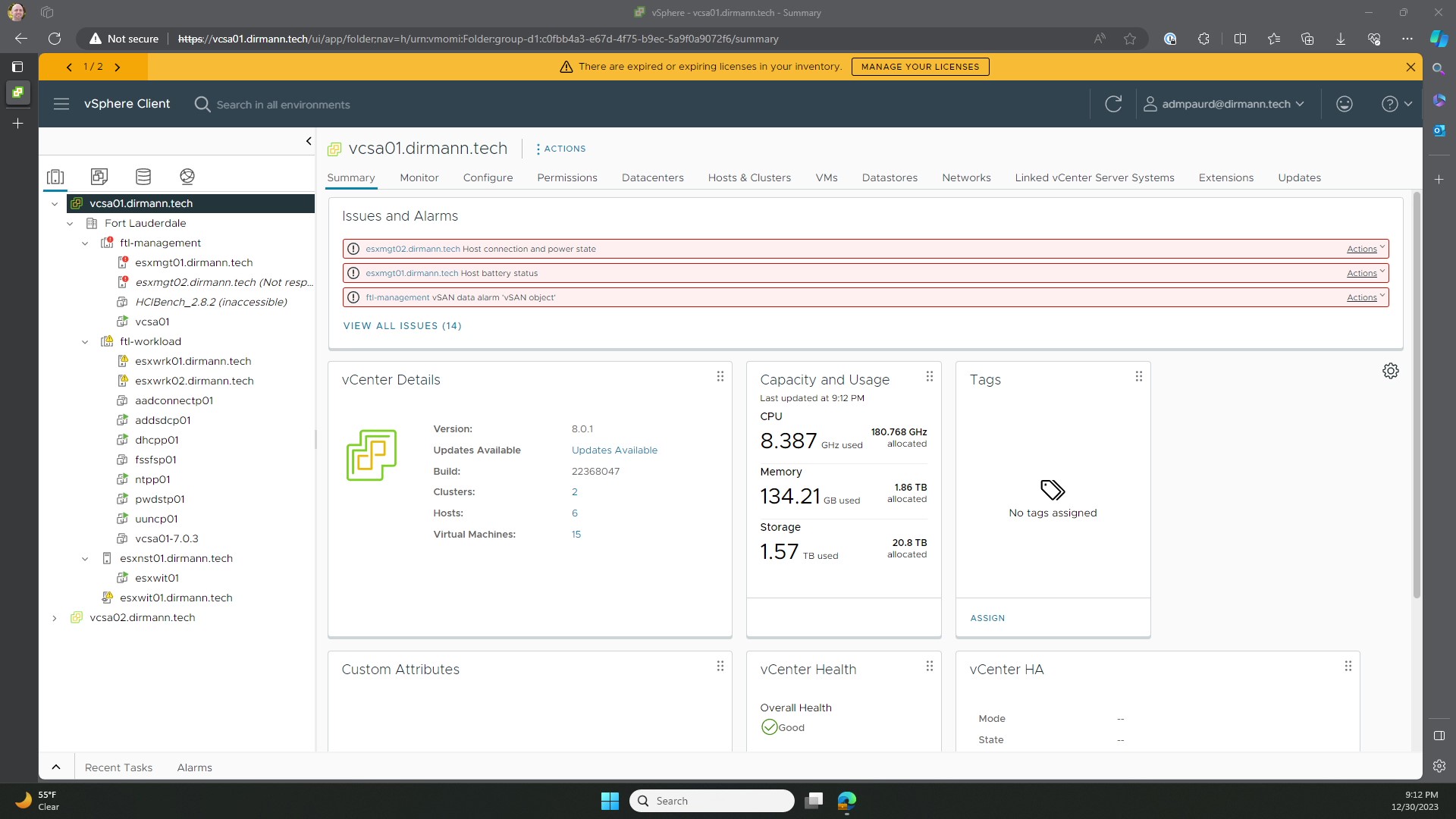Click the dashboard settings gear icon
Viewport: 1456px width, 819px height.
1391,371
